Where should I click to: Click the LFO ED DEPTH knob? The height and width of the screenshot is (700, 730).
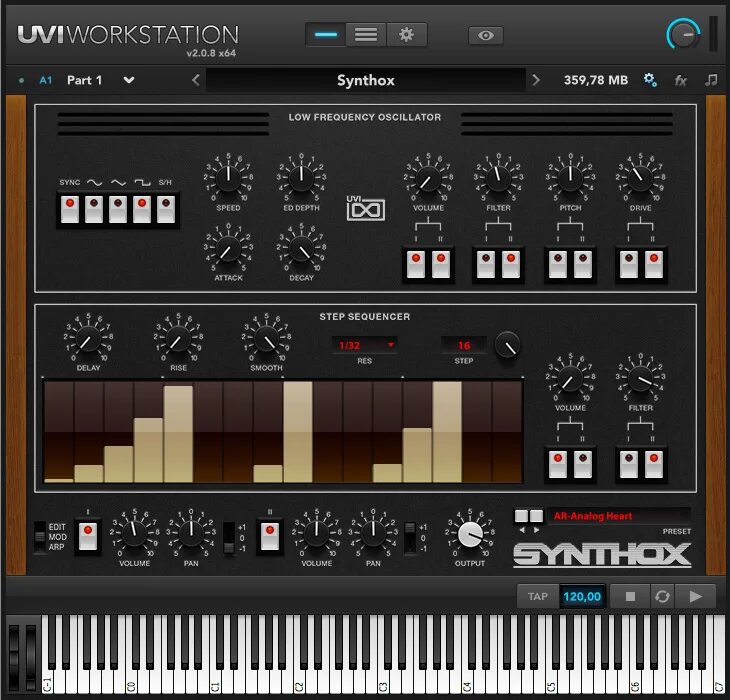pyautogui.click(x=301, y=177)
